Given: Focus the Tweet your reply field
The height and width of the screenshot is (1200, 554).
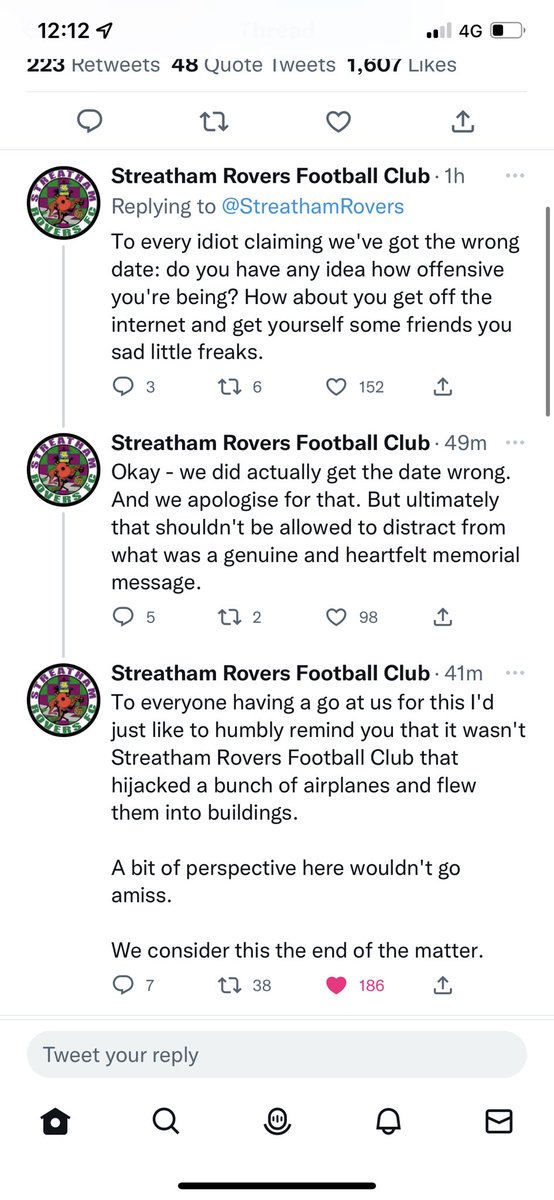Looking at the screenshot, I should (277, 1054).
